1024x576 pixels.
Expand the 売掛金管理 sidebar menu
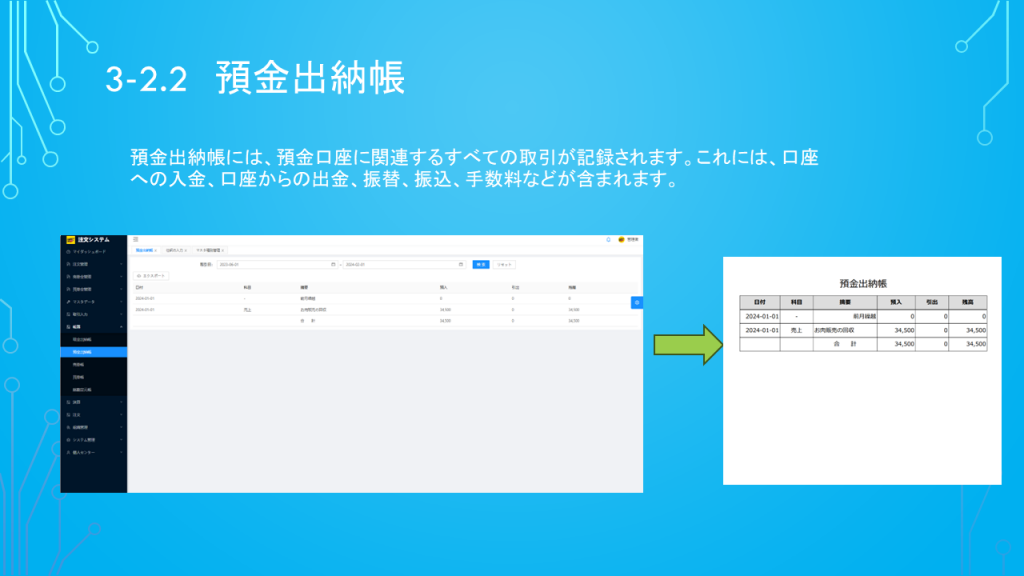click(x=93, y=277)
